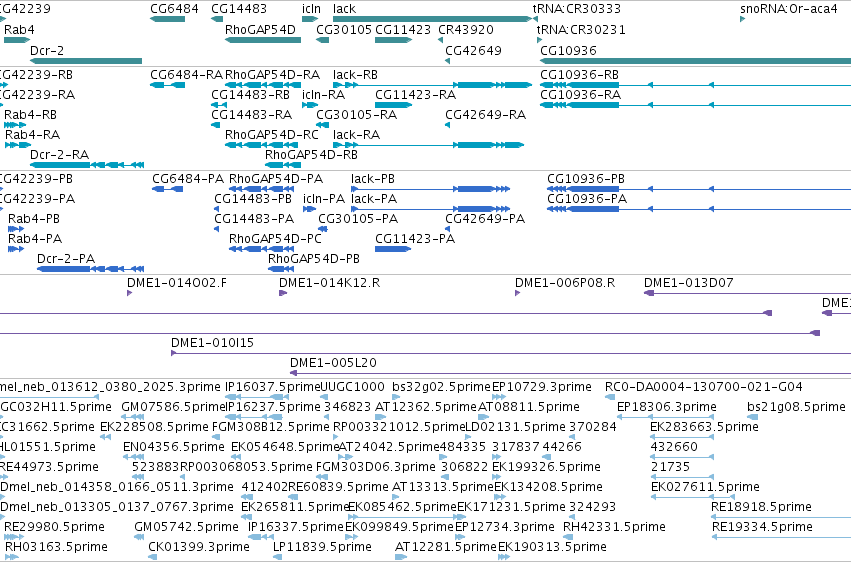This screenshot has width=851, height=562.
Task: Click transcript CG42649-RA
Action: [447, 125]
